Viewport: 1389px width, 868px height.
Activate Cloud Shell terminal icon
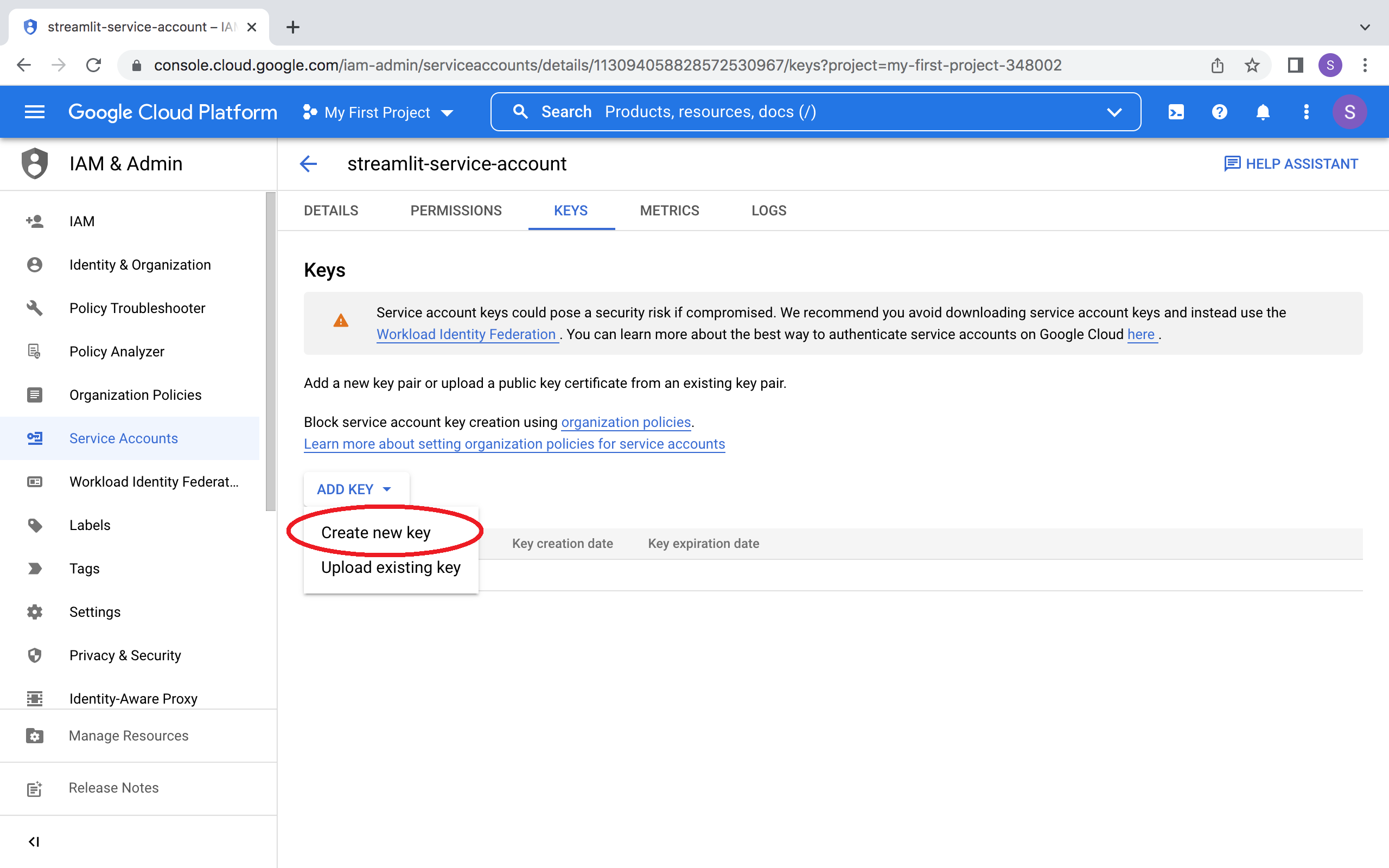point(1175,112)
